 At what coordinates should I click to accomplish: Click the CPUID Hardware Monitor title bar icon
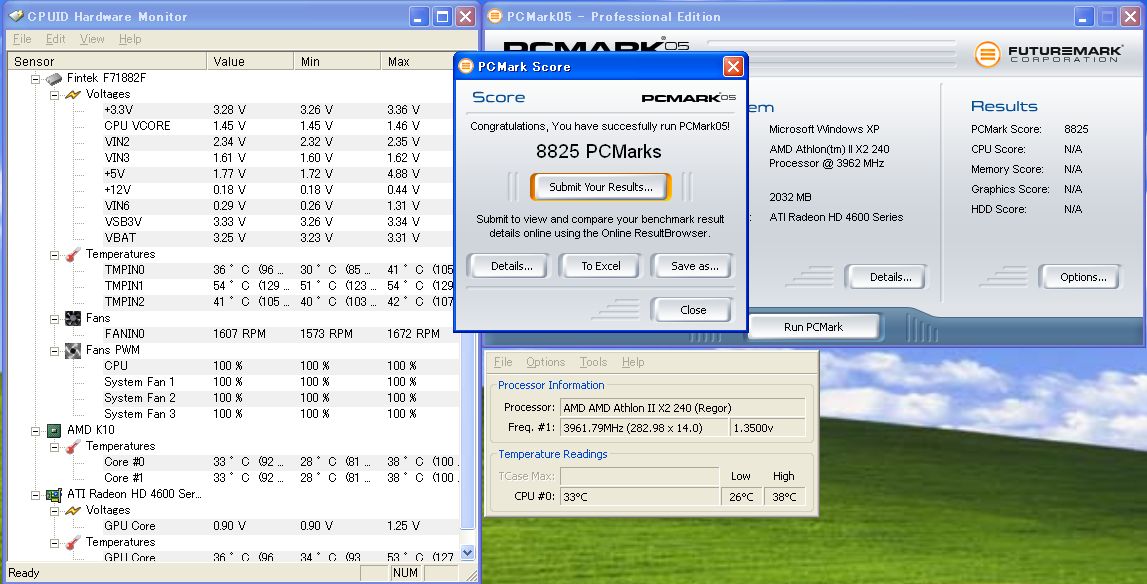tap(15, 16)
